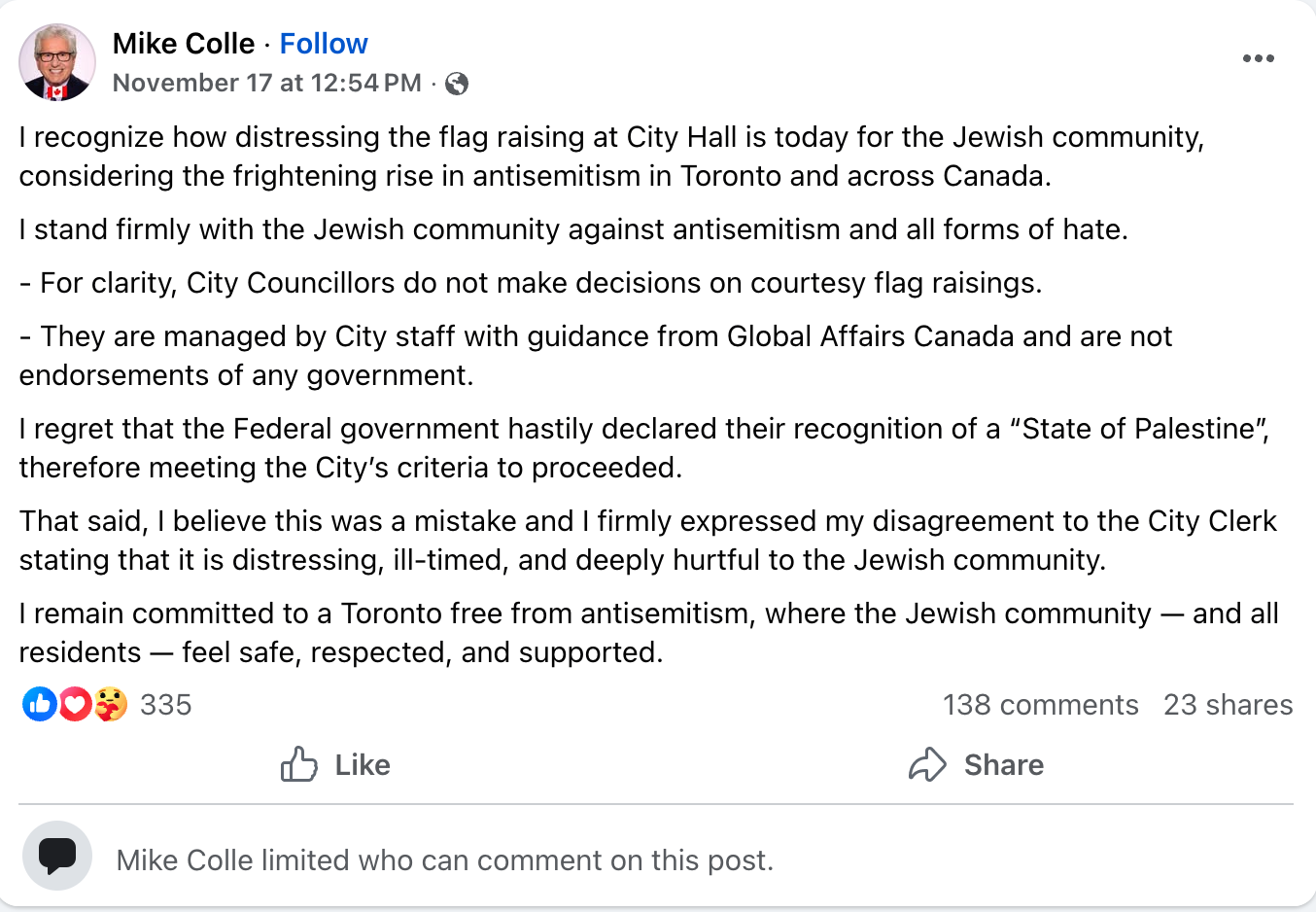
Task: Click the red heart love reaction icon
Action: pos(76,704)
